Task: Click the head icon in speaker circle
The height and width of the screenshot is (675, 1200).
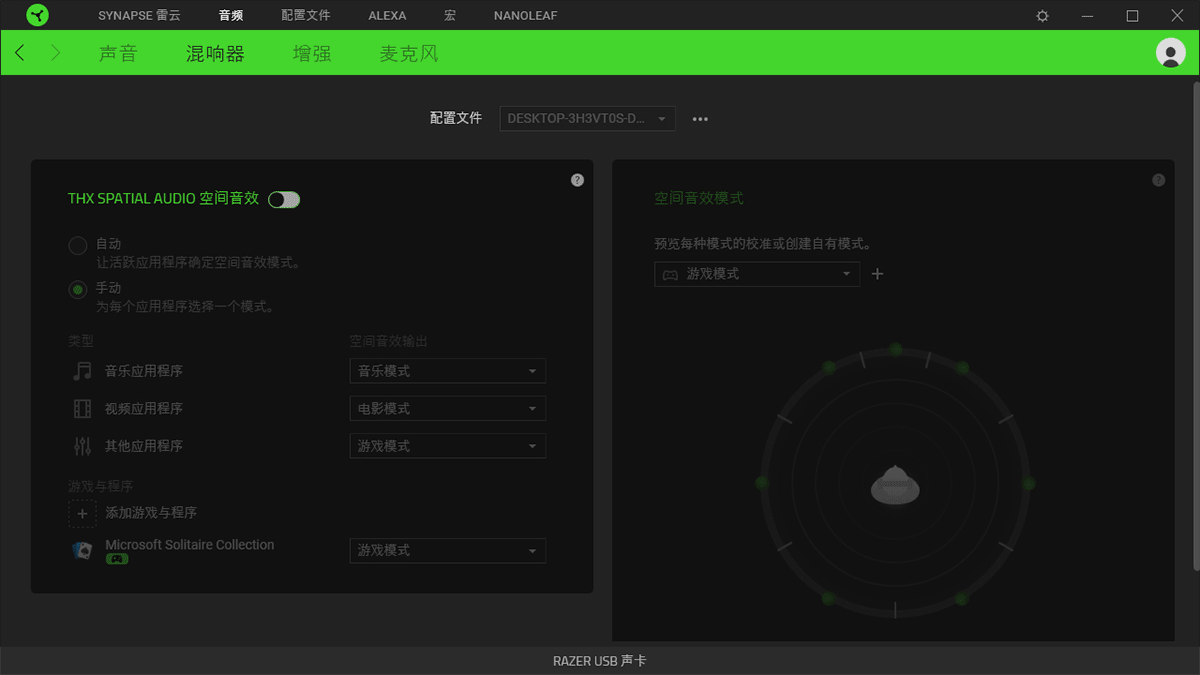Action: (895, 485)
